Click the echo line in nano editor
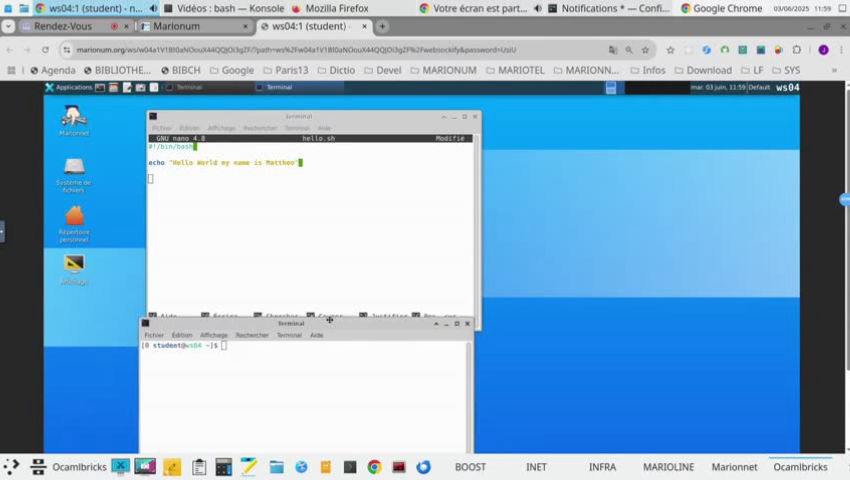The width and height of the screenshot is (850, 480). 225,163
